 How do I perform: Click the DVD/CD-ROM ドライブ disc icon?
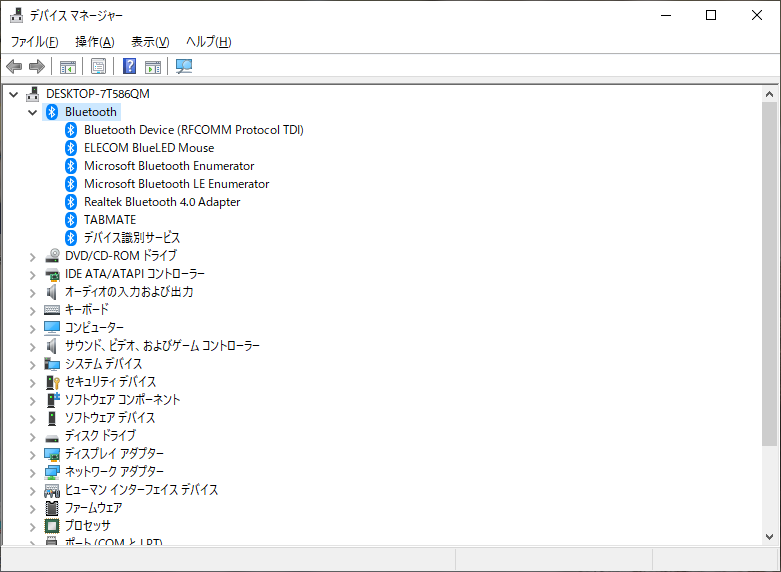pos(52,256)
